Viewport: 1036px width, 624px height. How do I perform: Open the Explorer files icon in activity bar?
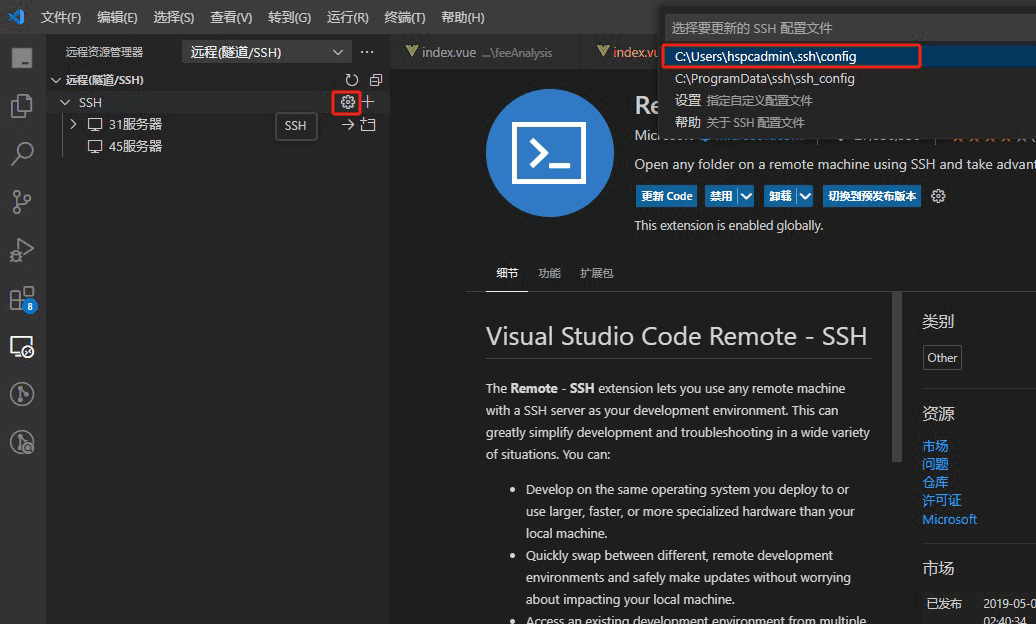(x=22, y=106)
